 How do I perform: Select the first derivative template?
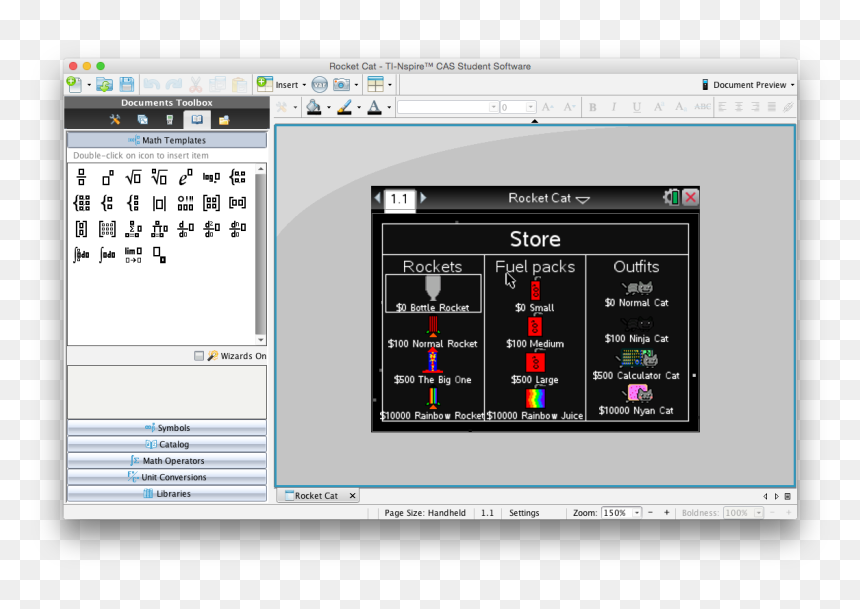tap(185, 229)
